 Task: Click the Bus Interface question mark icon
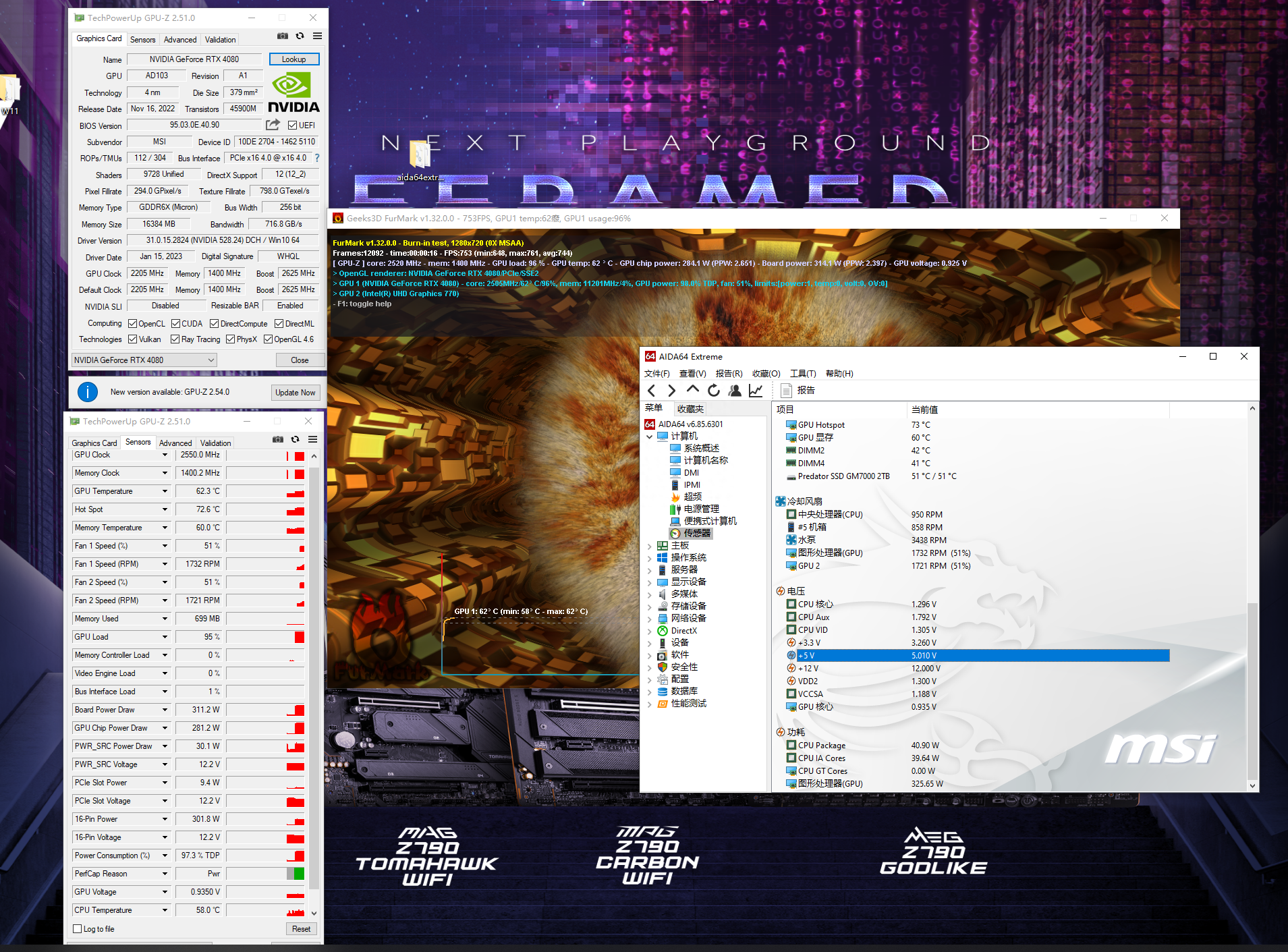coord(317,158)
